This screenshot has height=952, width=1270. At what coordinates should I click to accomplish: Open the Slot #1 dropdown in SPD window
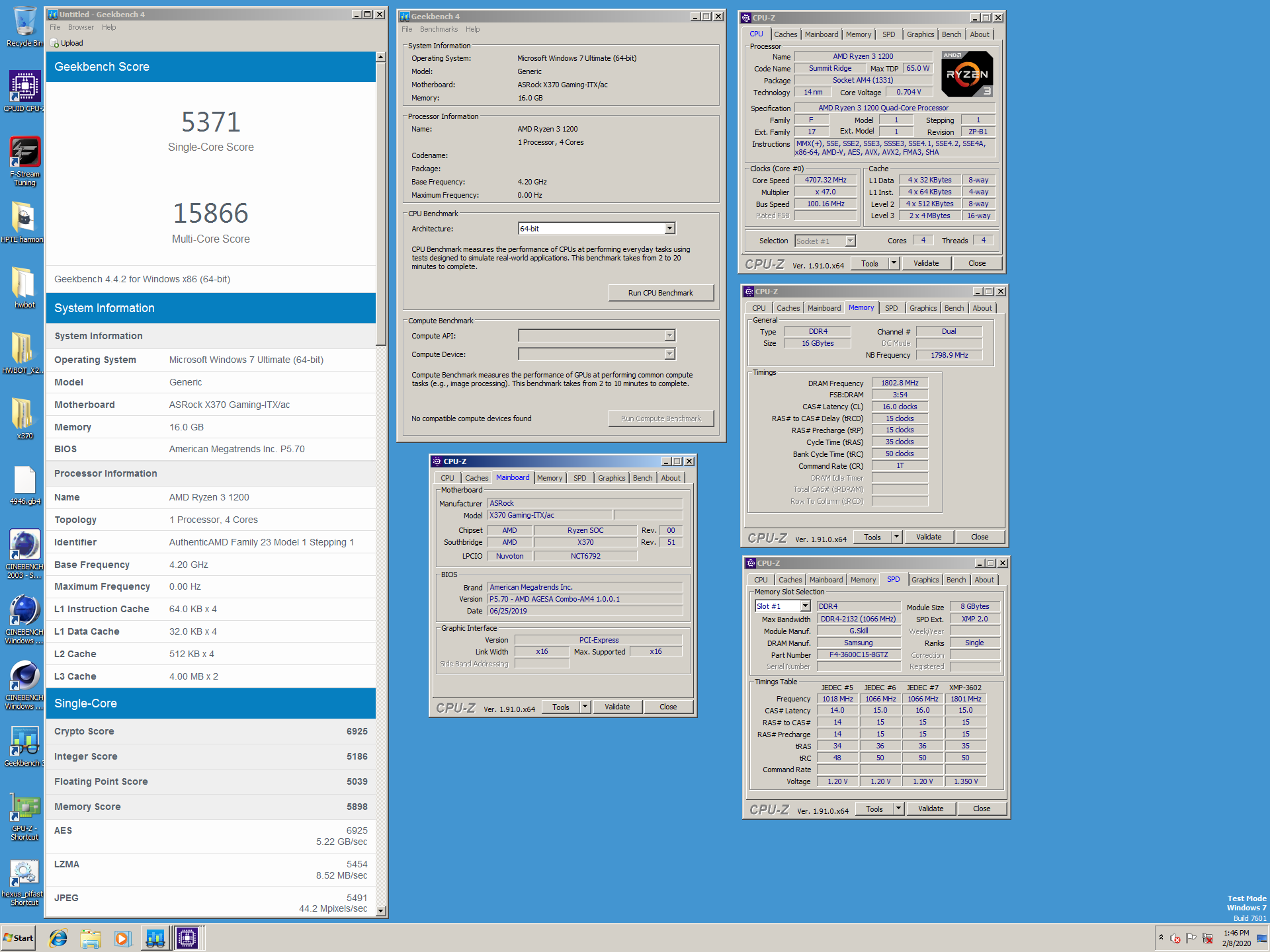805,606
